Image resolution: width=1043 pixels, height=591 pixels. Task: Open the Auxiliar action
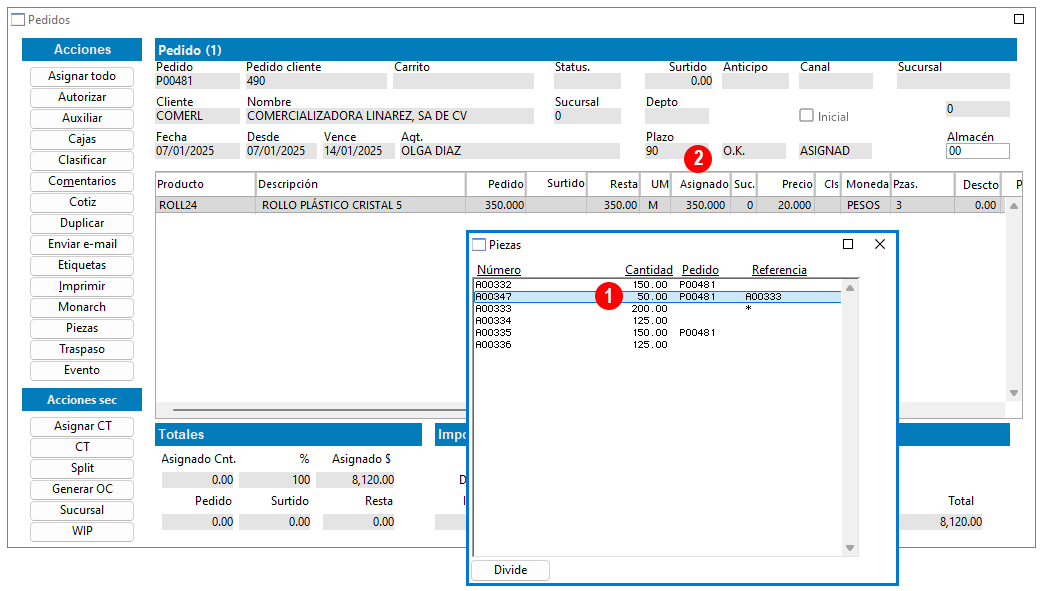click(82, 118)
